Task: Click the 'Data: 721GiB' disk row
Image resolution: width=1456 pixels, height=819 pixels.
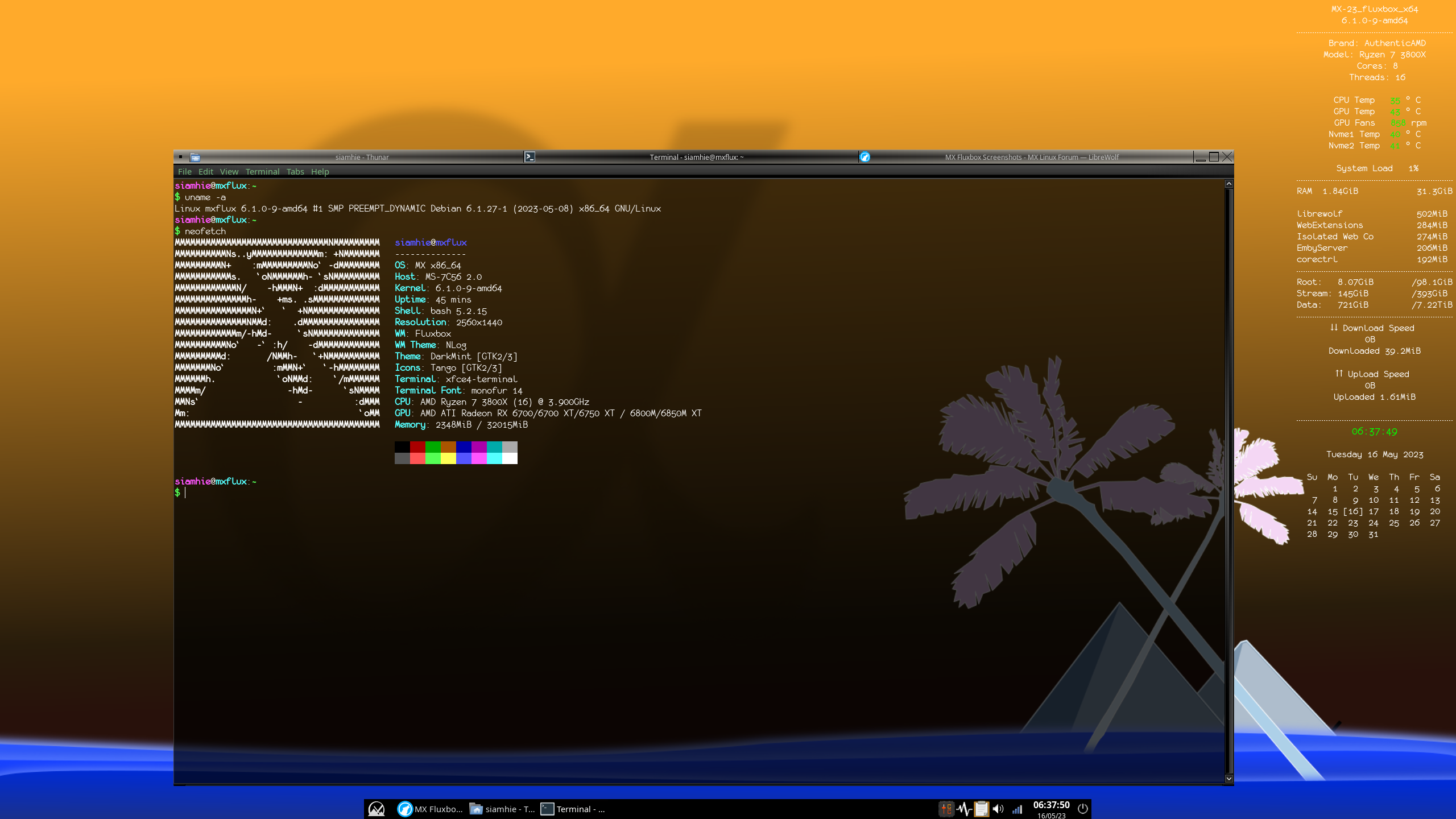Action: (1374, 305)
